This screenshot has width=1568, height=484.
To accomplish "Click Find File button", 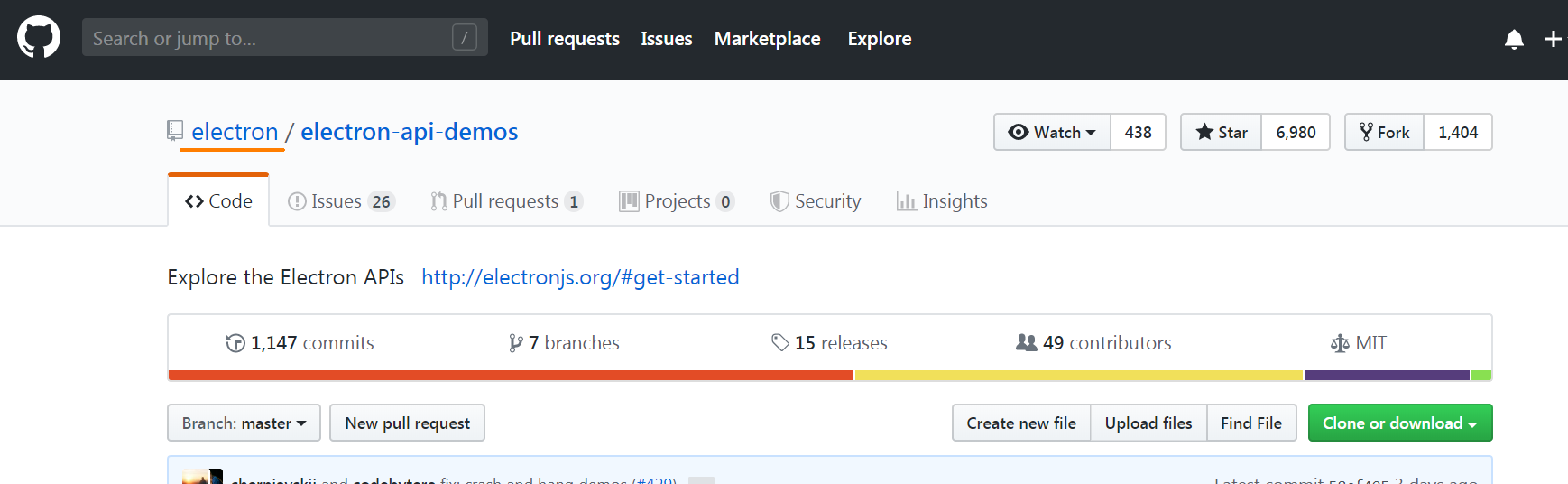I will 1251,423.
